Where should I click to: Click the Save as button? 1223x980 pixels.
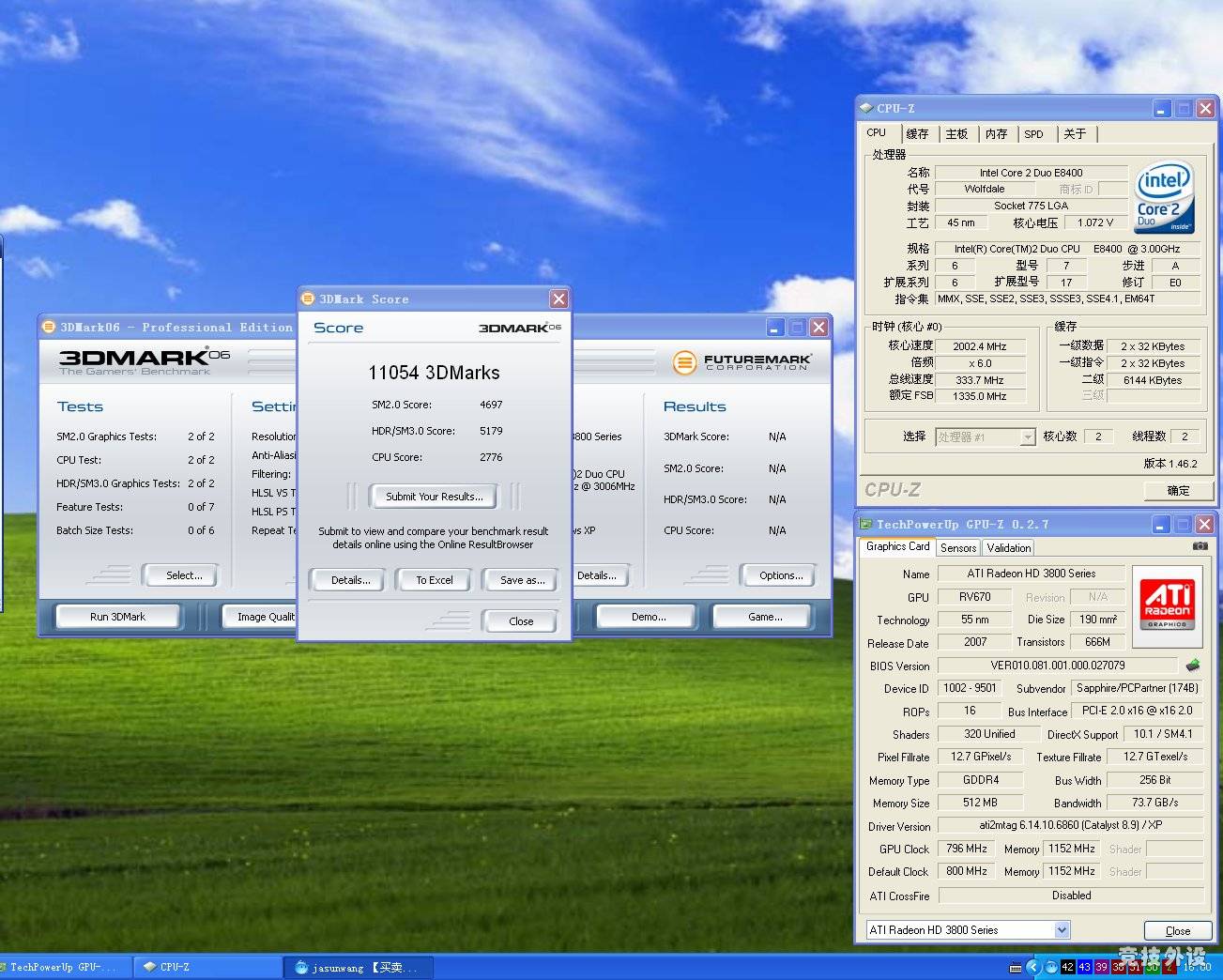click(522, 580)
